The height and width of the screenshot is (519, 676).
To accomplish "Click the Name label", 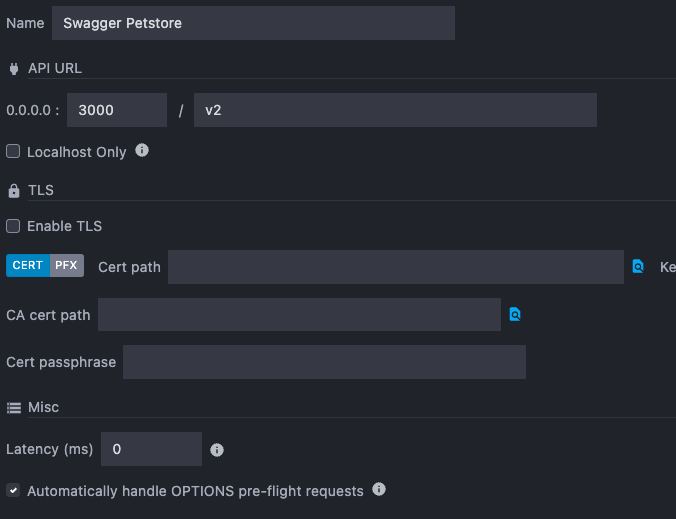I will (25, 23).
